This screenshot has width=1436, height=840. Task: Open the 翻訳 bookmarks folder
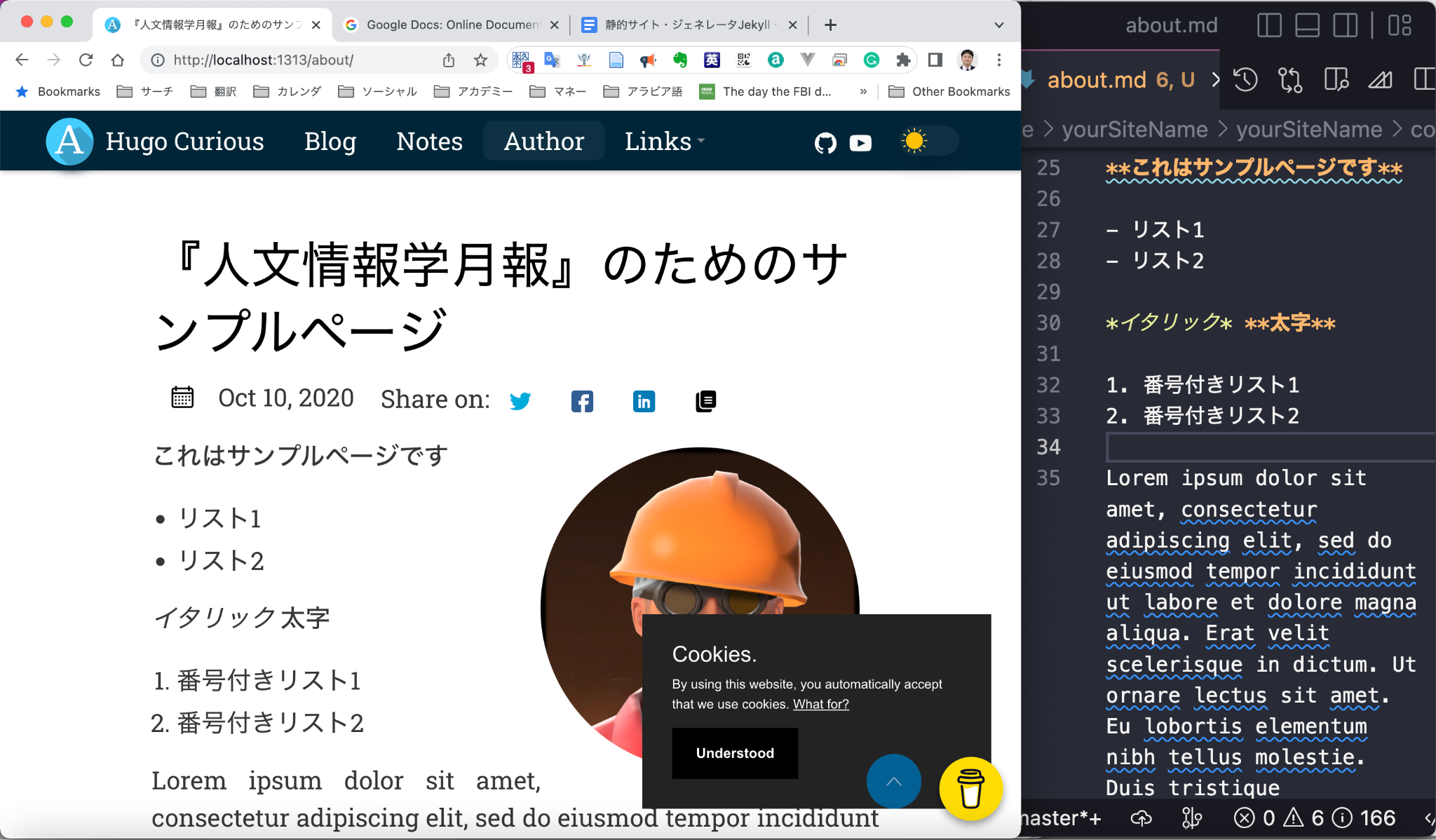(214, 91)
